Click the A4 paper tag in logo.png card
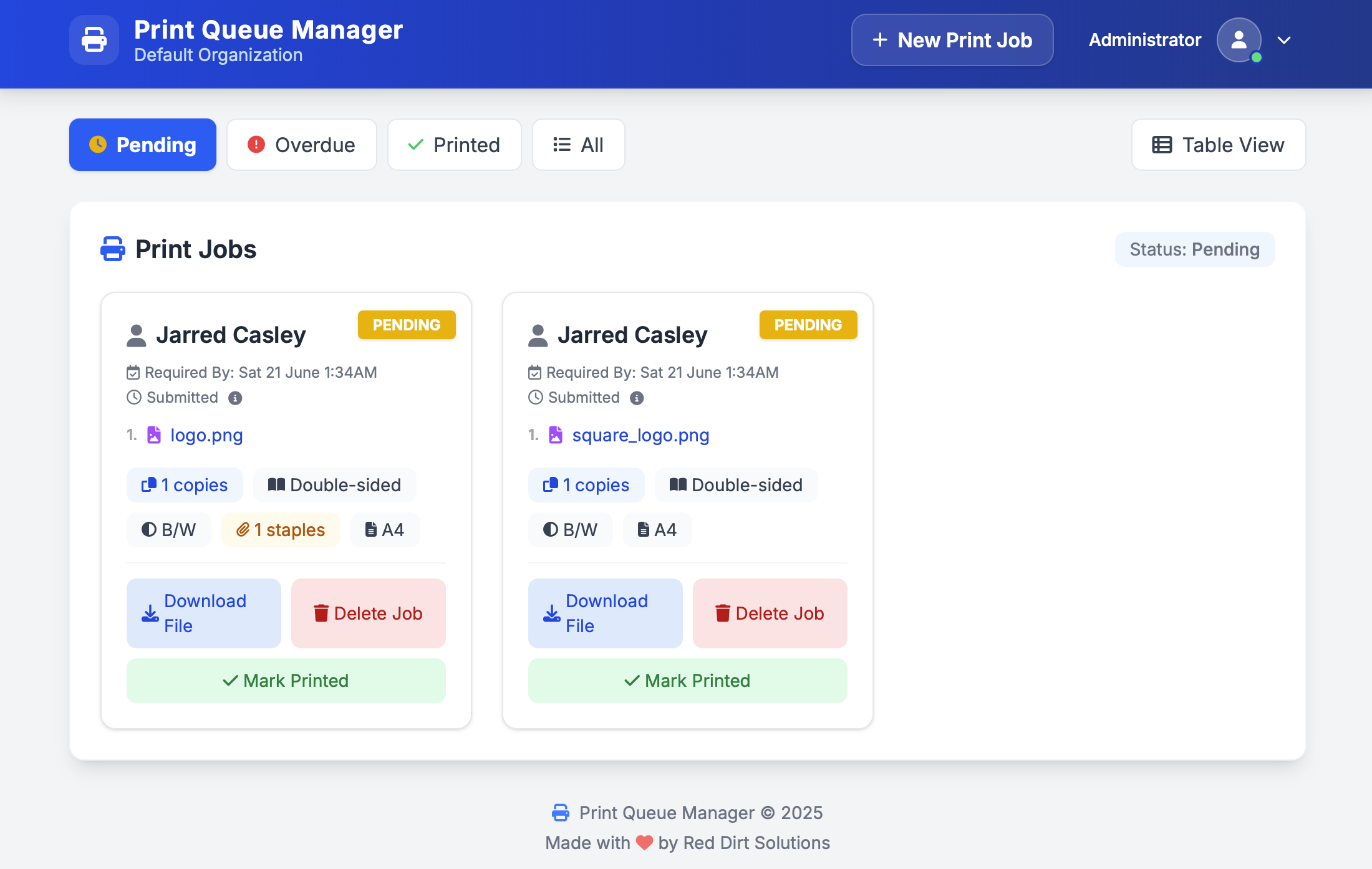1372x869 pixels. (385, 530)
